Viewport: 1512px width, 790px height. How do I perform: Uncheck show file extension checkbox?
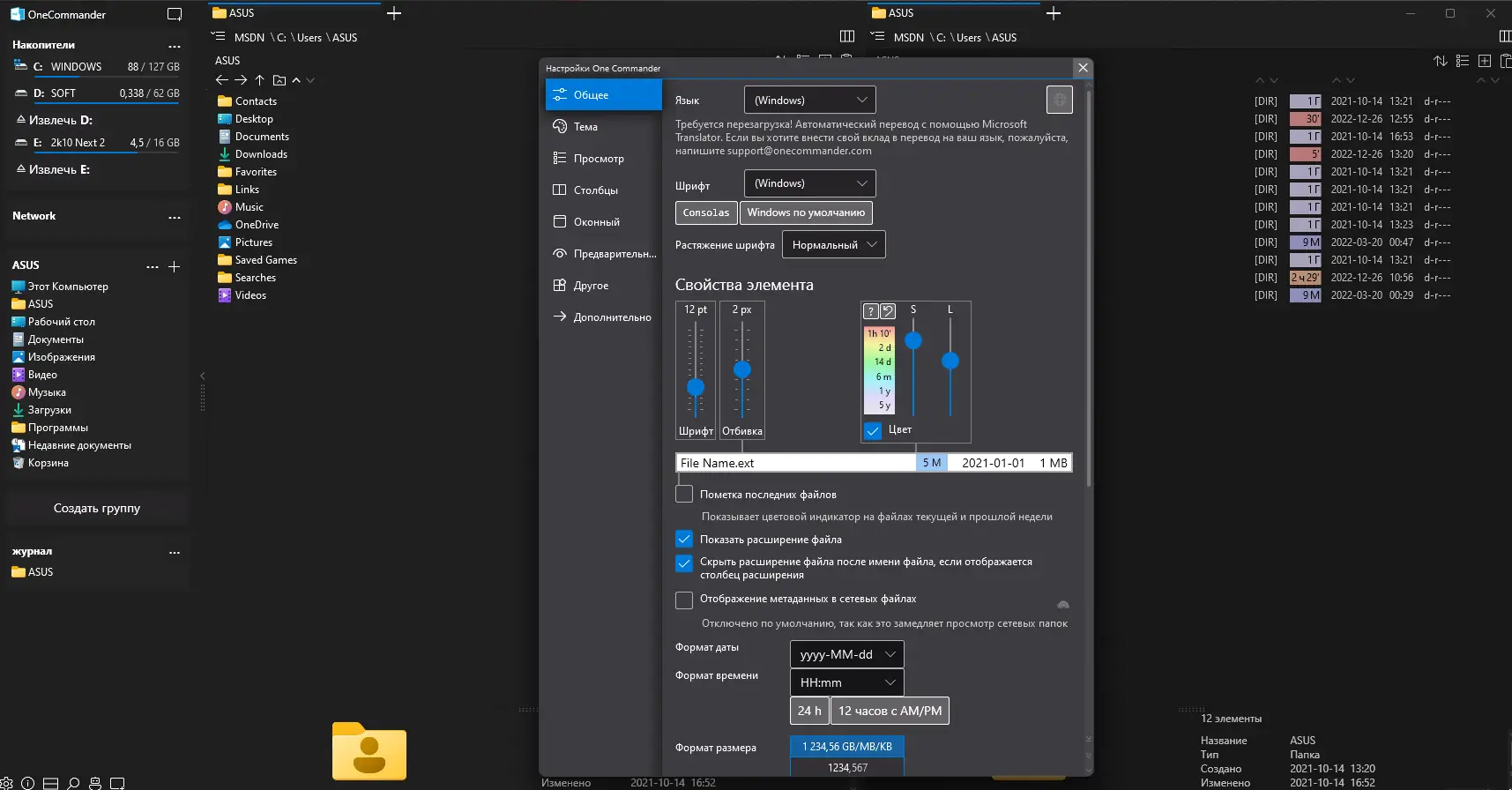(684, 539)
